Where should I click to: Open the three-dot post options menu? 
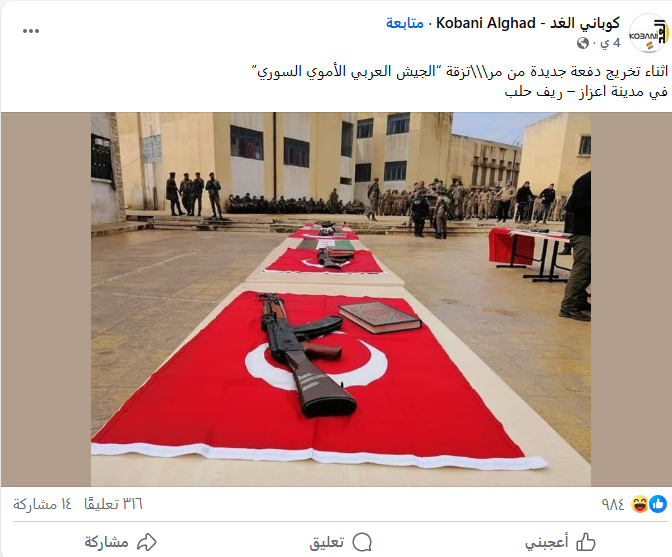coord(31,31)
